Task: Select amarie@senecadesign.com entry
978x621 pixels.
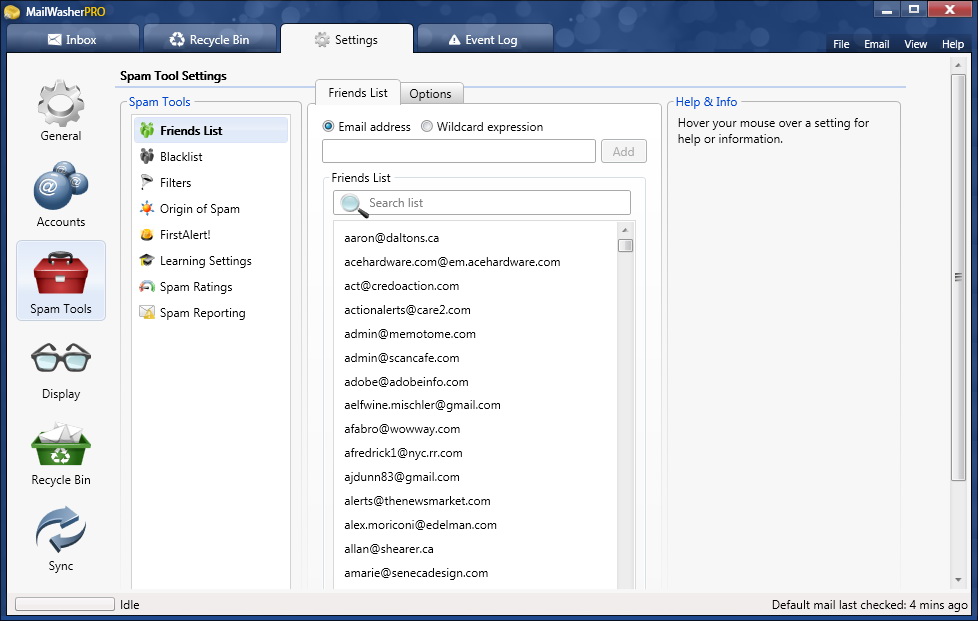Action: pyautogui.click(x=416, y=572)
